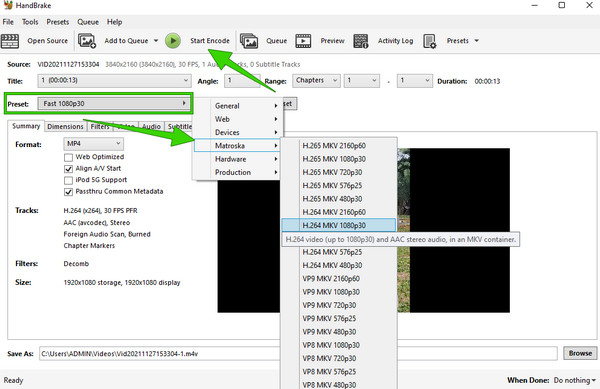Open the Range Chapters dropdown
This screenshot has width=600, height=389.
316,81
